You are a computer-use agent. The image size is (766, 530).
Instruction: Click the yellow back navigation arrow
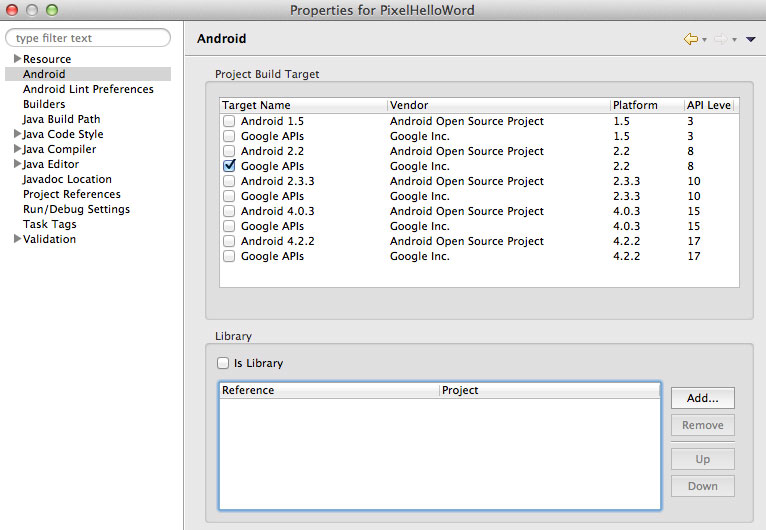coord(691,39)
